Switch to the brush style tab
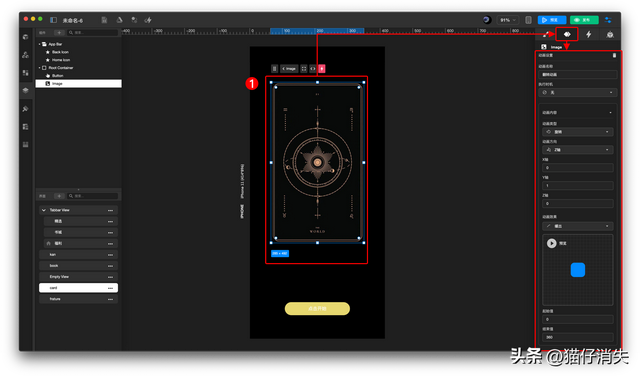Viewport: 640px width, 376px height. point(546,35)
